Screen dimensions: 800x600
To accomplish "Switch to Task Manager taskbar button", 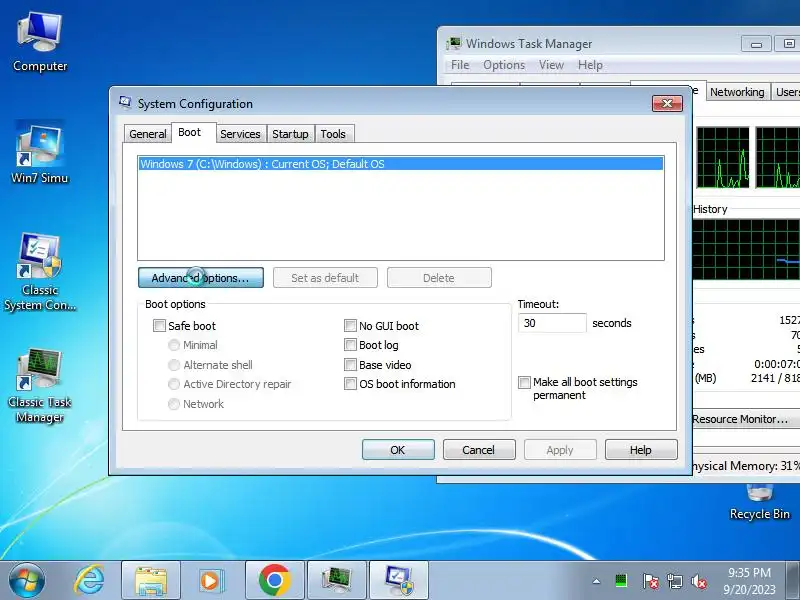I will [x=337, y=581].
